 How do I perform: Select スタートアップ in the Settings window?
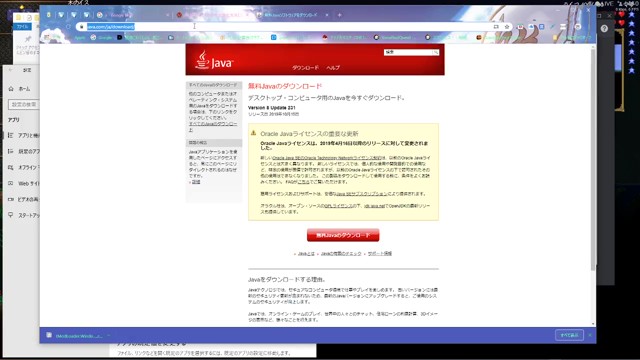pyautogui.click(x=23, y=215)
